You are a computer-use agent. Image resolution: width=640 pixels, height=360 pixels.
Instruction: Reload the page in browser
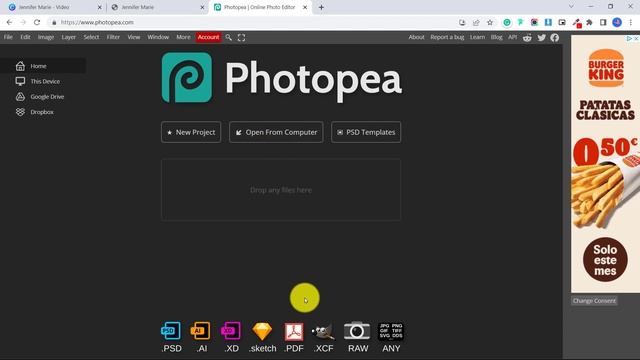[x=37, y=22]
